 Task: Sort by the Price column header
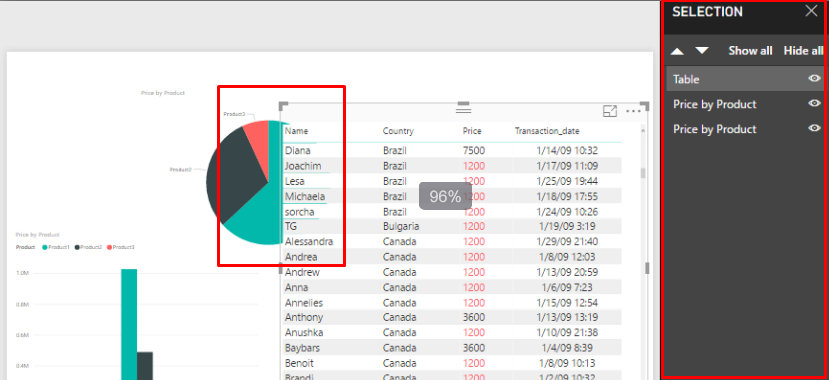472,131
